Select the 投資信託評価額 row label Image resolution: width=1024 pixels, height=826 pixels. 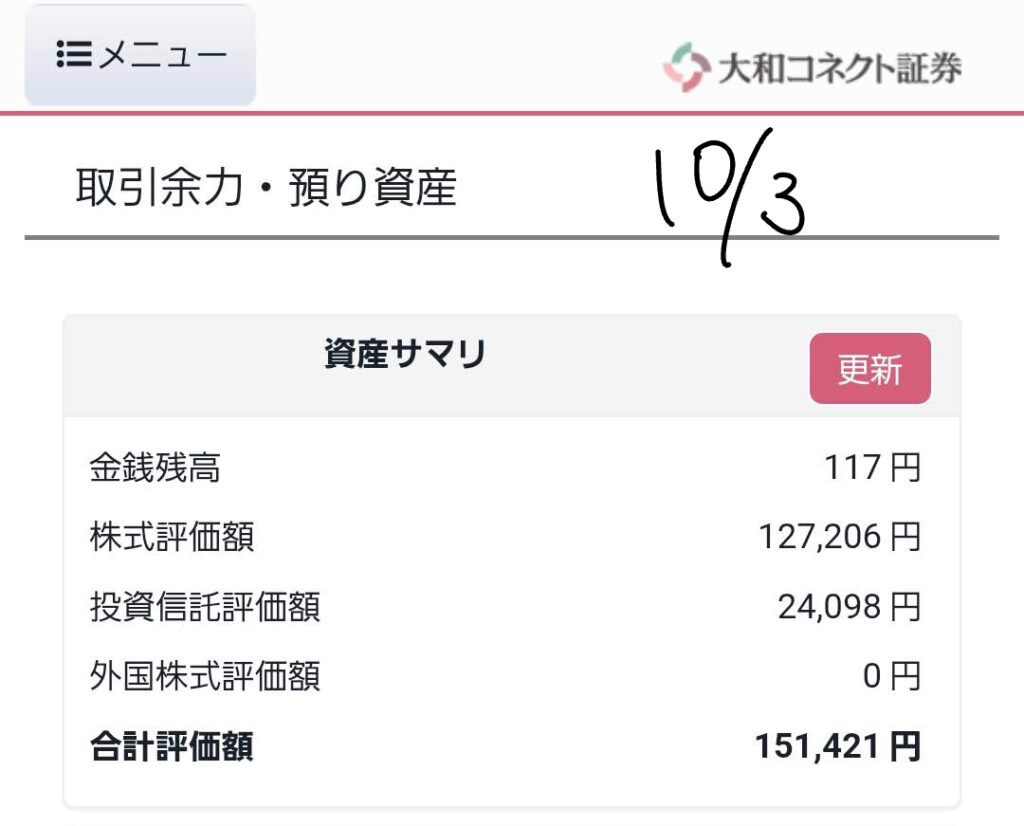tap(204, 606)
